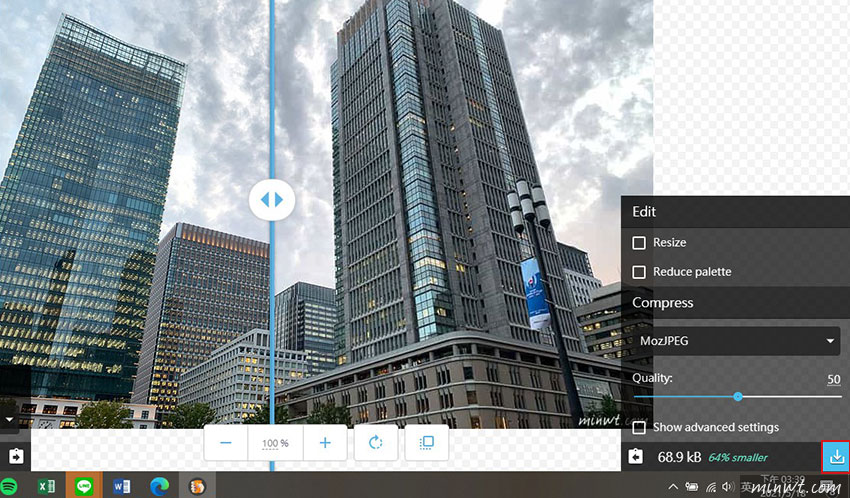Screen dimensions: 850x498
Task: Expand the collapsed left options panel
Action: [x=9, y=420]
